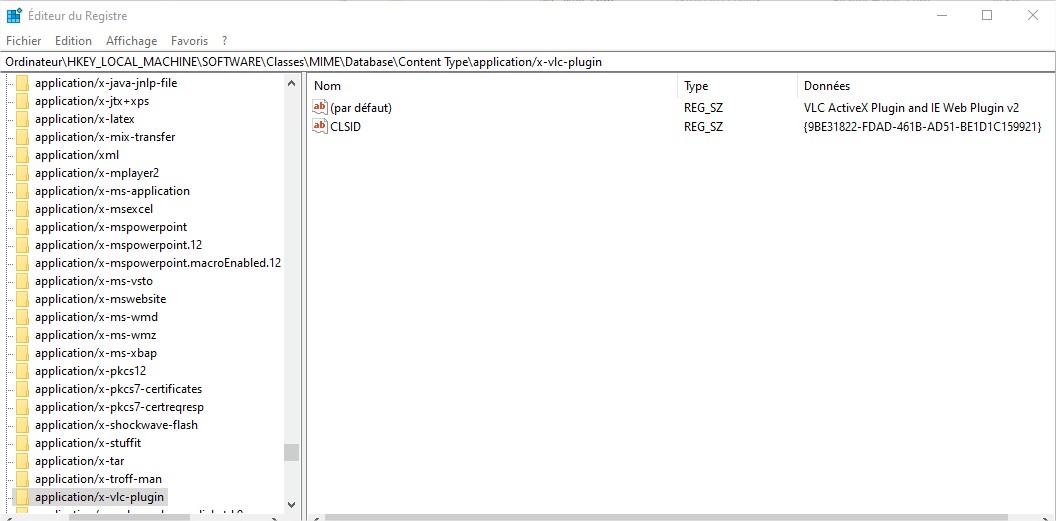Select the application/x-msexcel key label
Screen dimensions: 1056x521
[94, 209]
